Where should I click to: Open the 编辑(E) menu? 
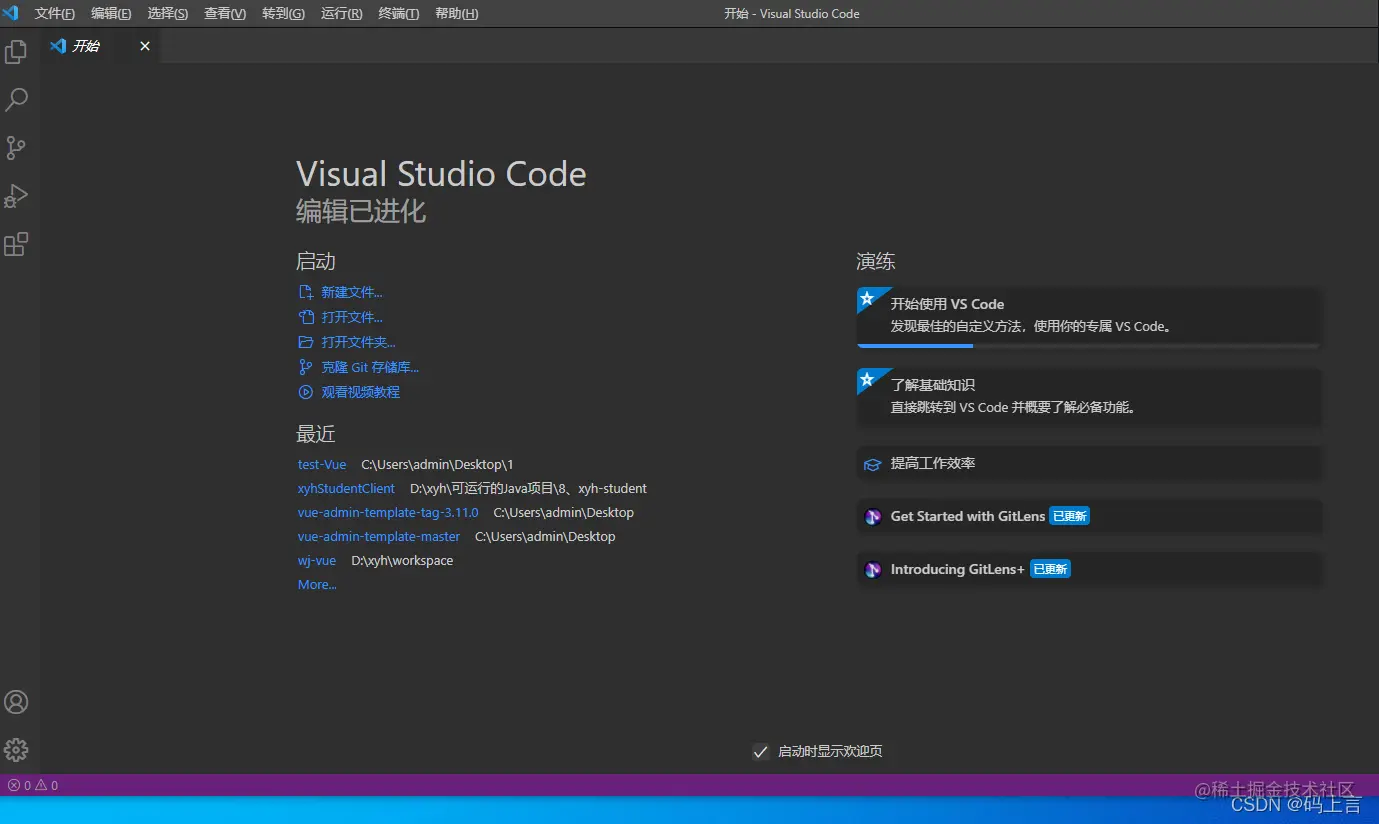click(x=111, y=14)
